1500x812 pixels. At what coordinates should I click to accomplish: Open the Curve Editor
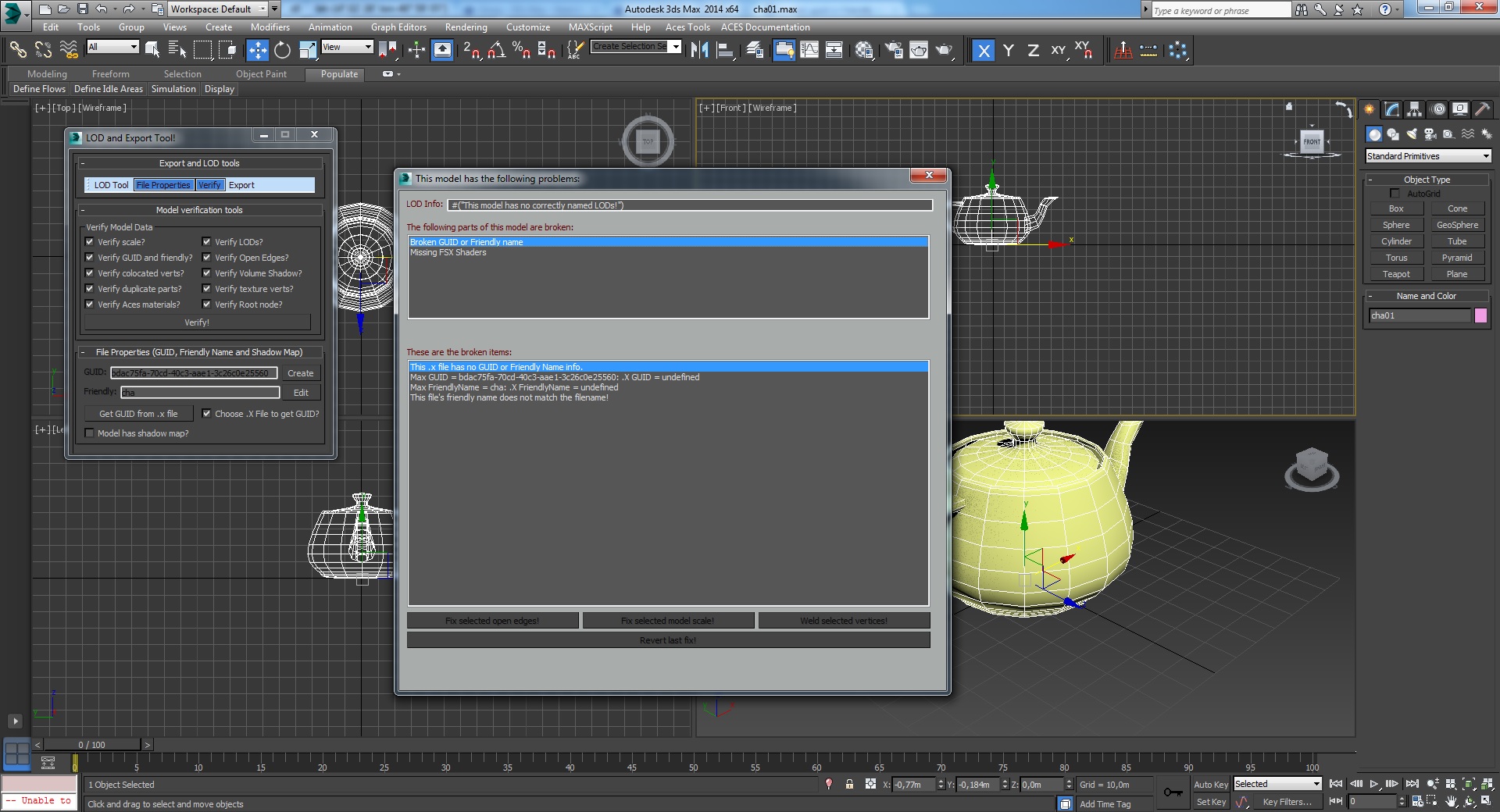[809, 50]
